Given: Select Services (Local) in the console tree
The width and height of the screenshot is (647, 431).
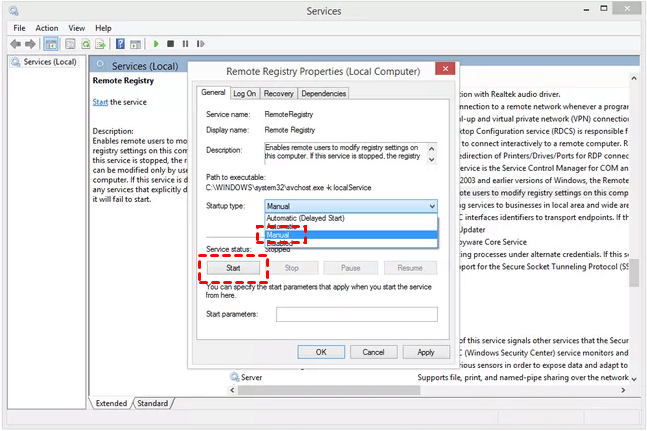Looking at the screenshot, I should 49,62.
